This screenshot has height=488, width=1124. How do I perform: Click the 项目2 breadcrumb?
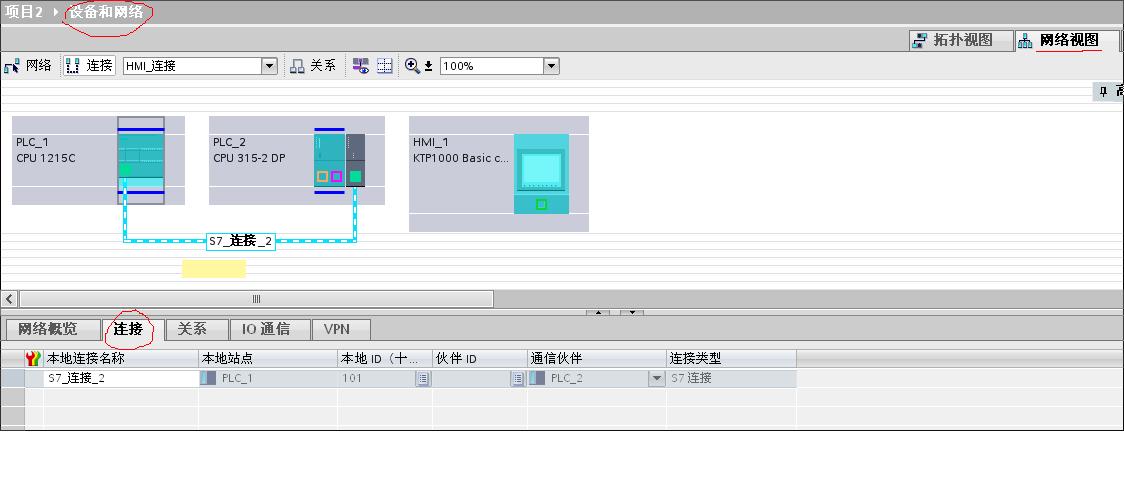[24, 12]
